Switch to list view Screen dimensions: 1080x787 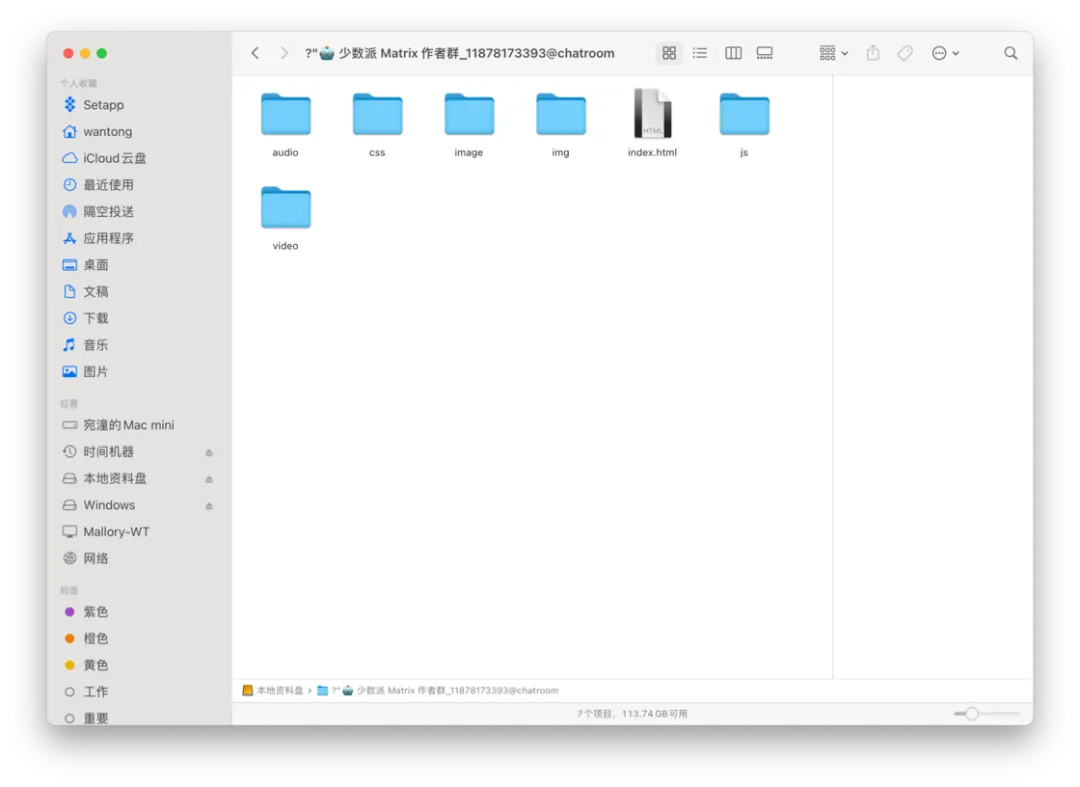700,53
